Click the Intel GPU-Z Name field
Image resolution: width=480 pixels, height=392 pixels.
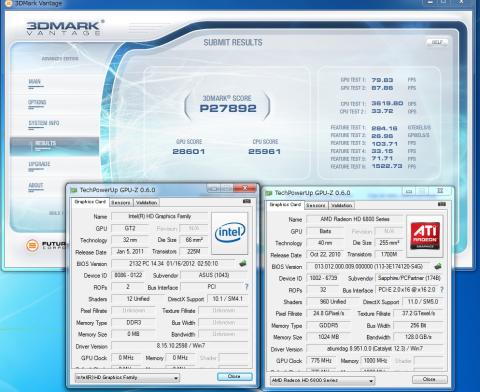[160, 216]
